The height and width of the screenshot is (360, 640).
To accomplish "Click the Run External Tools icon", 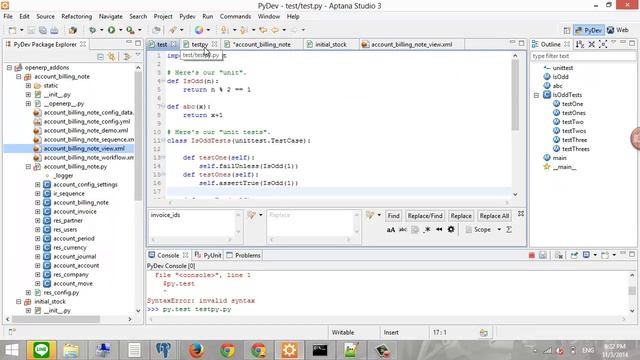I will click(x=130, y=30).
